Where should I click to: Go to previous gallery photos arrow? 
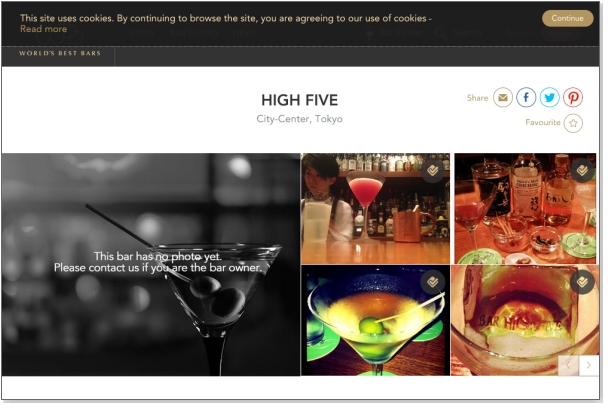(568, 365)
